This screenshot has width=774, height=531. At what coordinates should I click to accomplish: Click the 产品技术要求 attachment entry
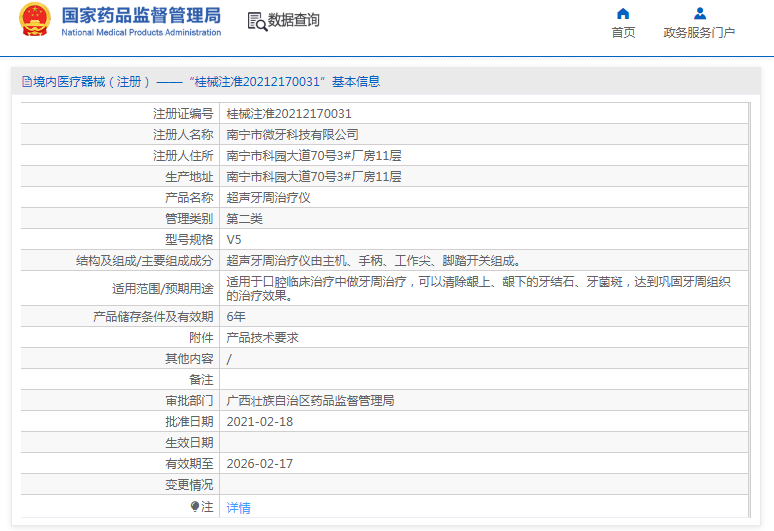pyautogui.click(x=262, y=338)
